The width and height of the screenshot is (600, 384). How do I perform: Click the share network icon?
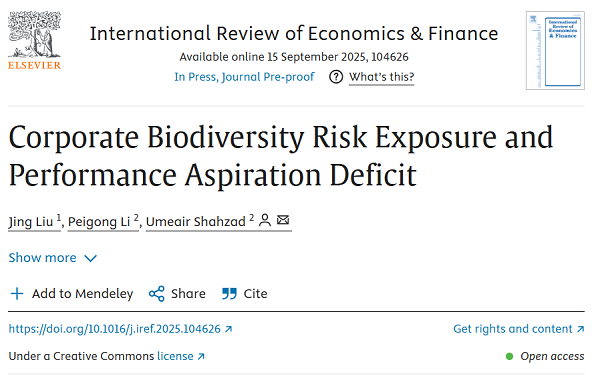(x=157, y=294)
